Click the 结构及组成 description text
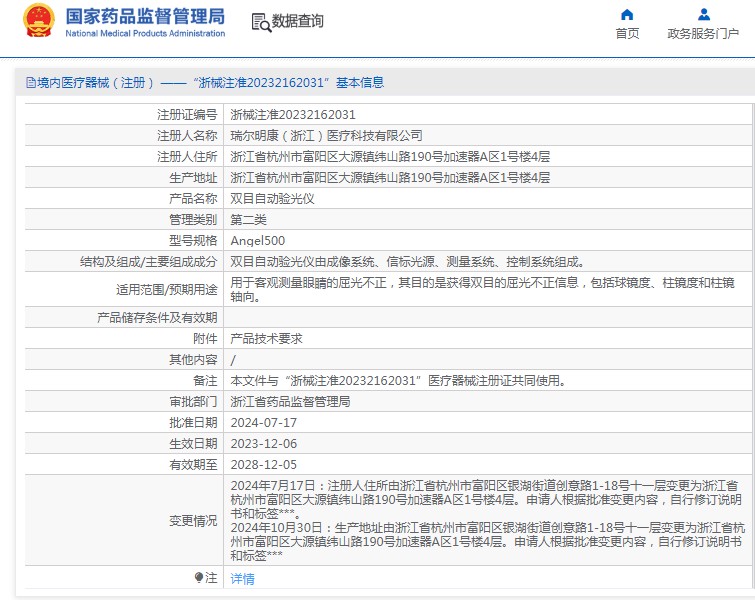This screenshot has height=600, width=755. pyautogui.click(x=407, y=261)
